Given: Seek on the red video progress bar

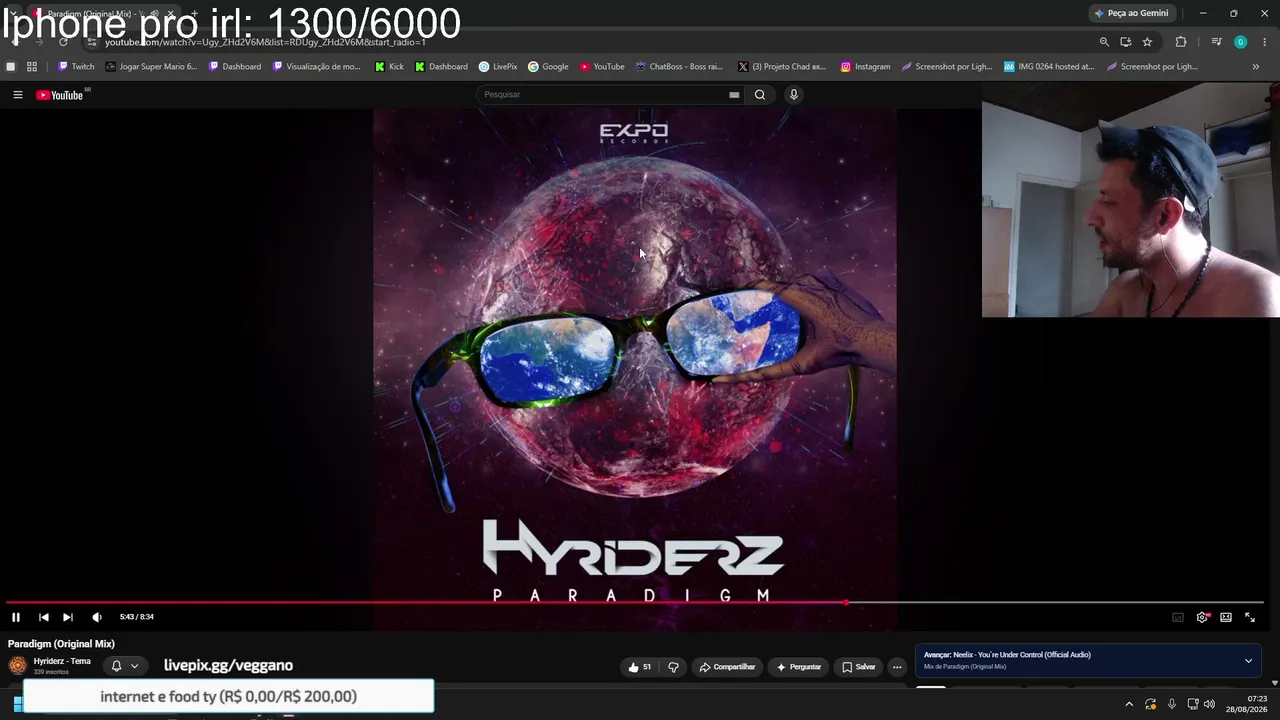Looking at the screenshot, I should click(x=636, y=603).
